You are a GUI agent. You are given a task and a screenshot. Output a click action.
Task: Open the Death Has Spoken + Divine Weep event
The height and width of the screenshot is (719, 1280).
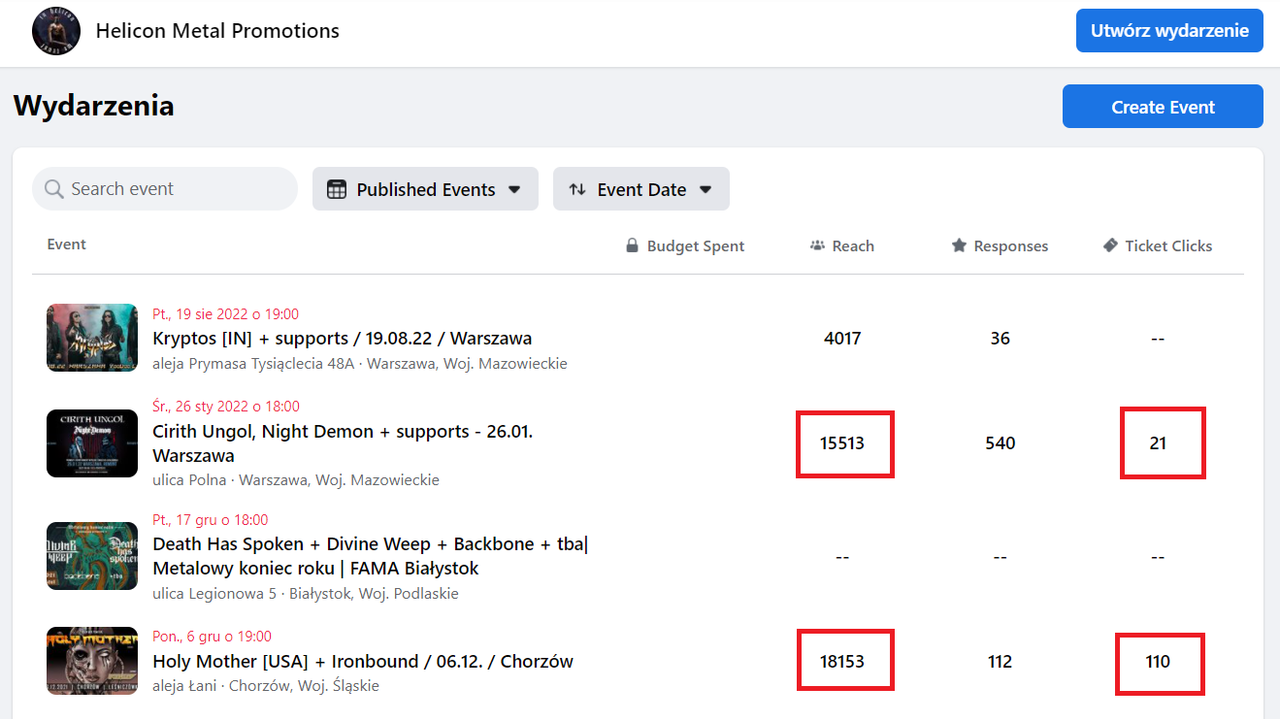click(371, 556)
